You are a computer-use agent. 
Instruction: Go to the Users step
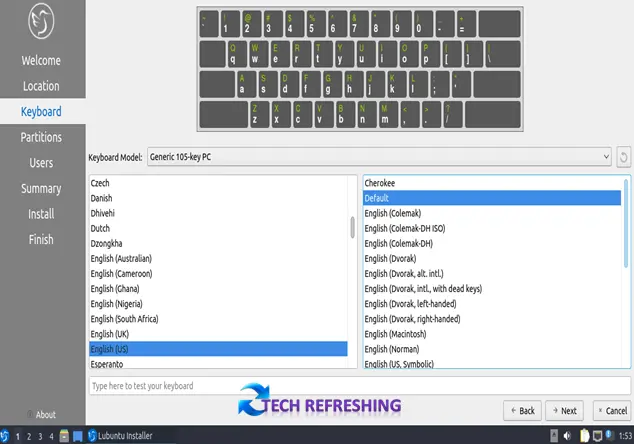[x=41, y=163]
